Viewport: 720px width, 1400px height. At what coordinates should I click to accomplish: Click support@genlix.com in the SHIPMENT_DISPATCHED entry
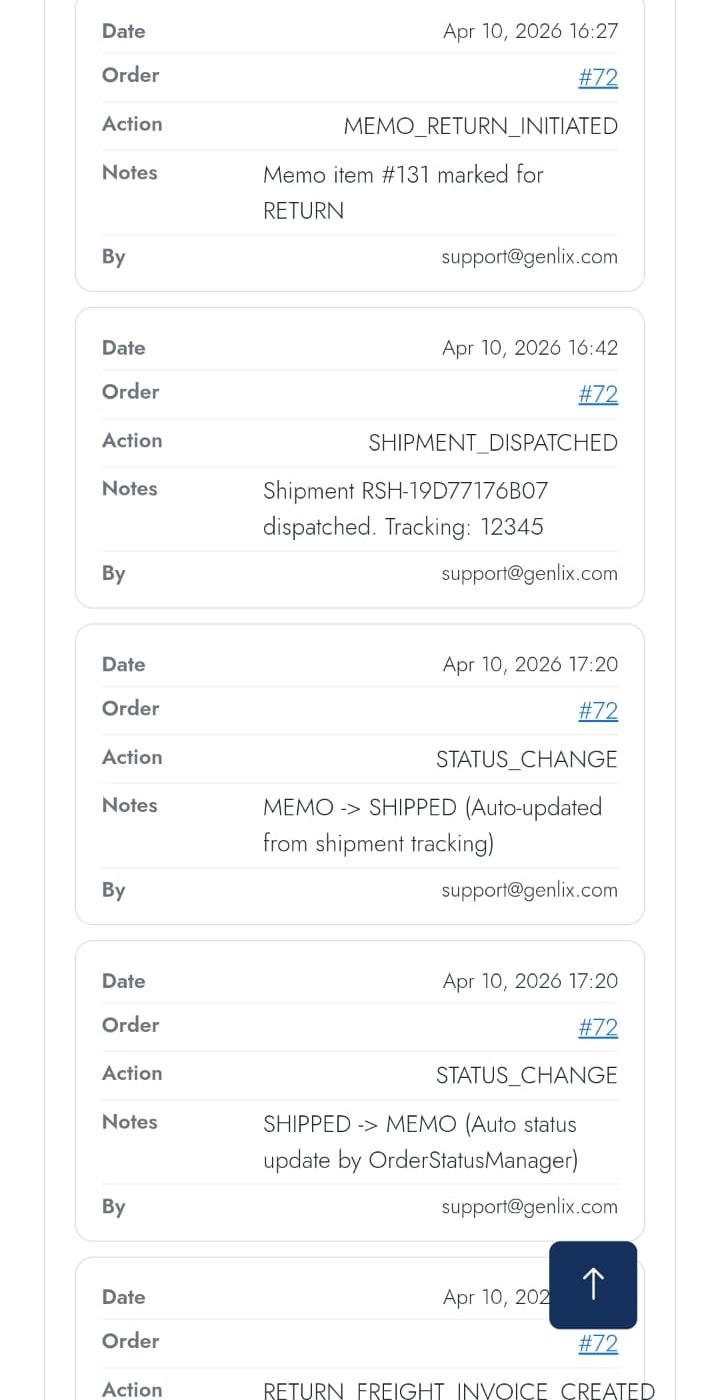pos(529,573)
